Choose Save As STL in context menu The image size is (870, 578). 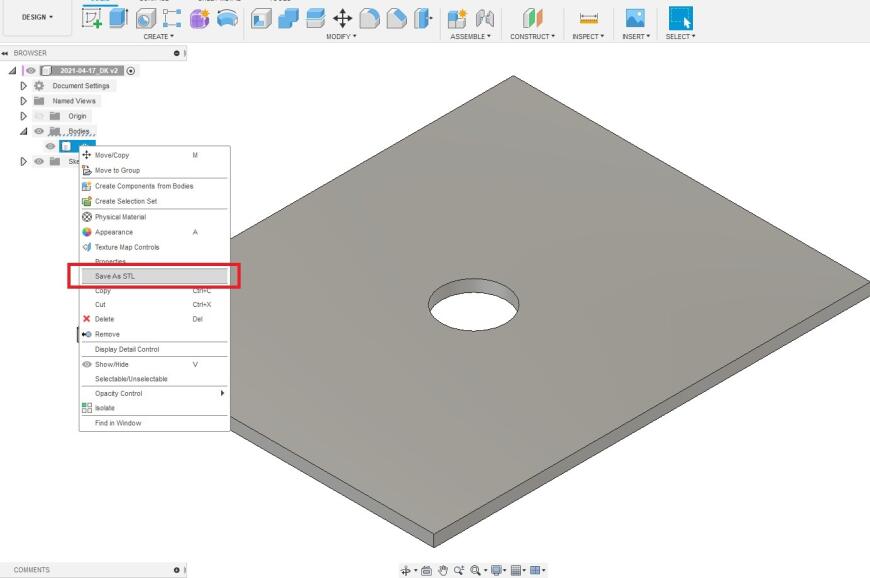pyautogui.click(x=154, y=276)
